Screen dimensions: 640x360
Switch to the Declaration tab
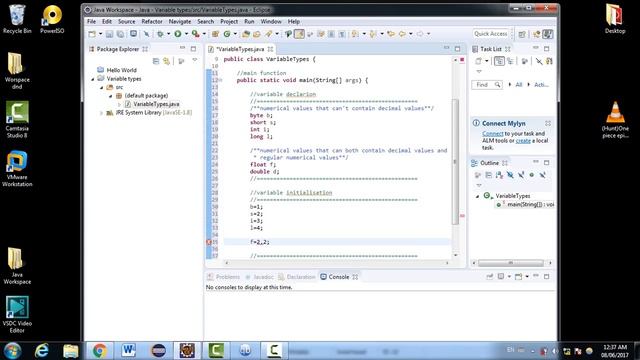(297, 277)
